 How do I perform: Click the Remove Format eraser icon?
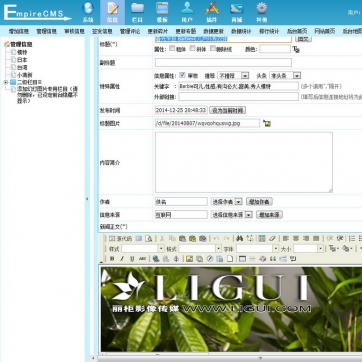pos(272,239)
